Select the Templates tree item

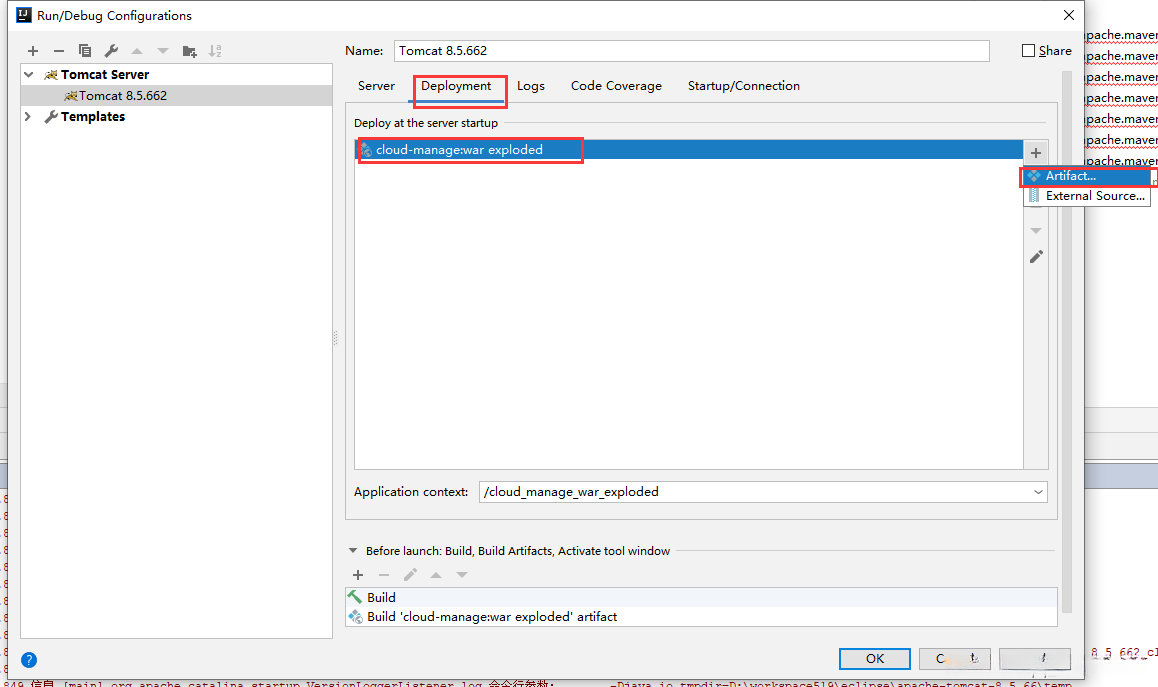point(177,117)
